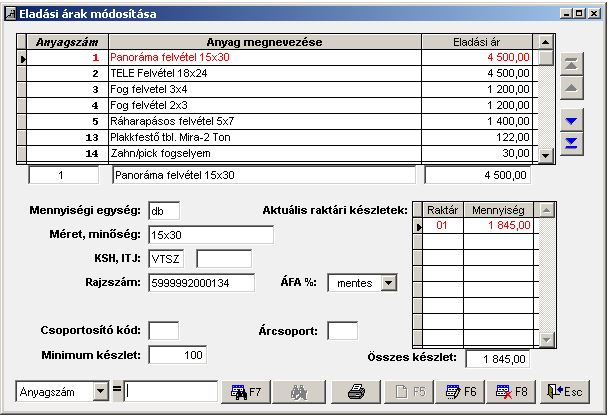The image size is (609, 419).
Task: Jump to the first record with the top arrow
Action: click(x=571, y=63)
